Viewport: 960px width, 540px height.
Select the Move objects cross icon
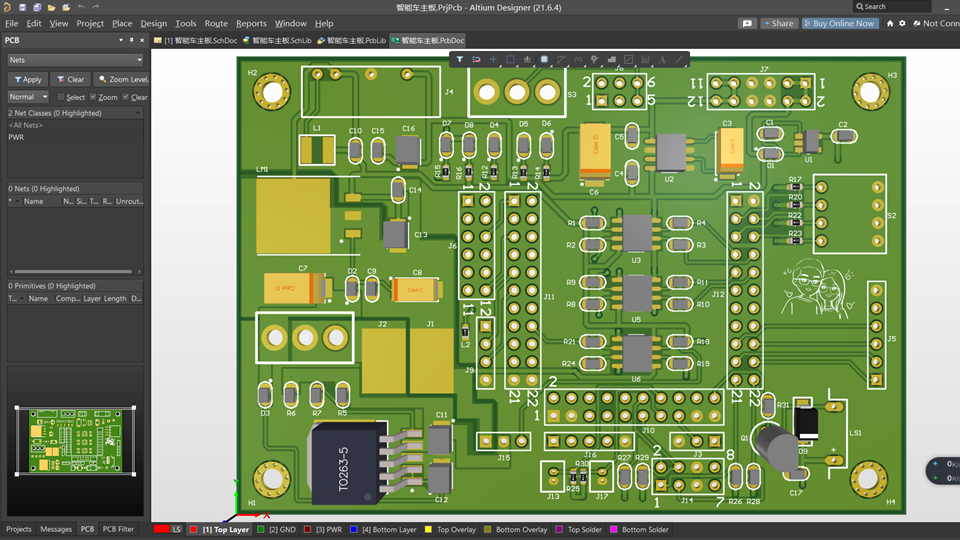click(493, 59)
